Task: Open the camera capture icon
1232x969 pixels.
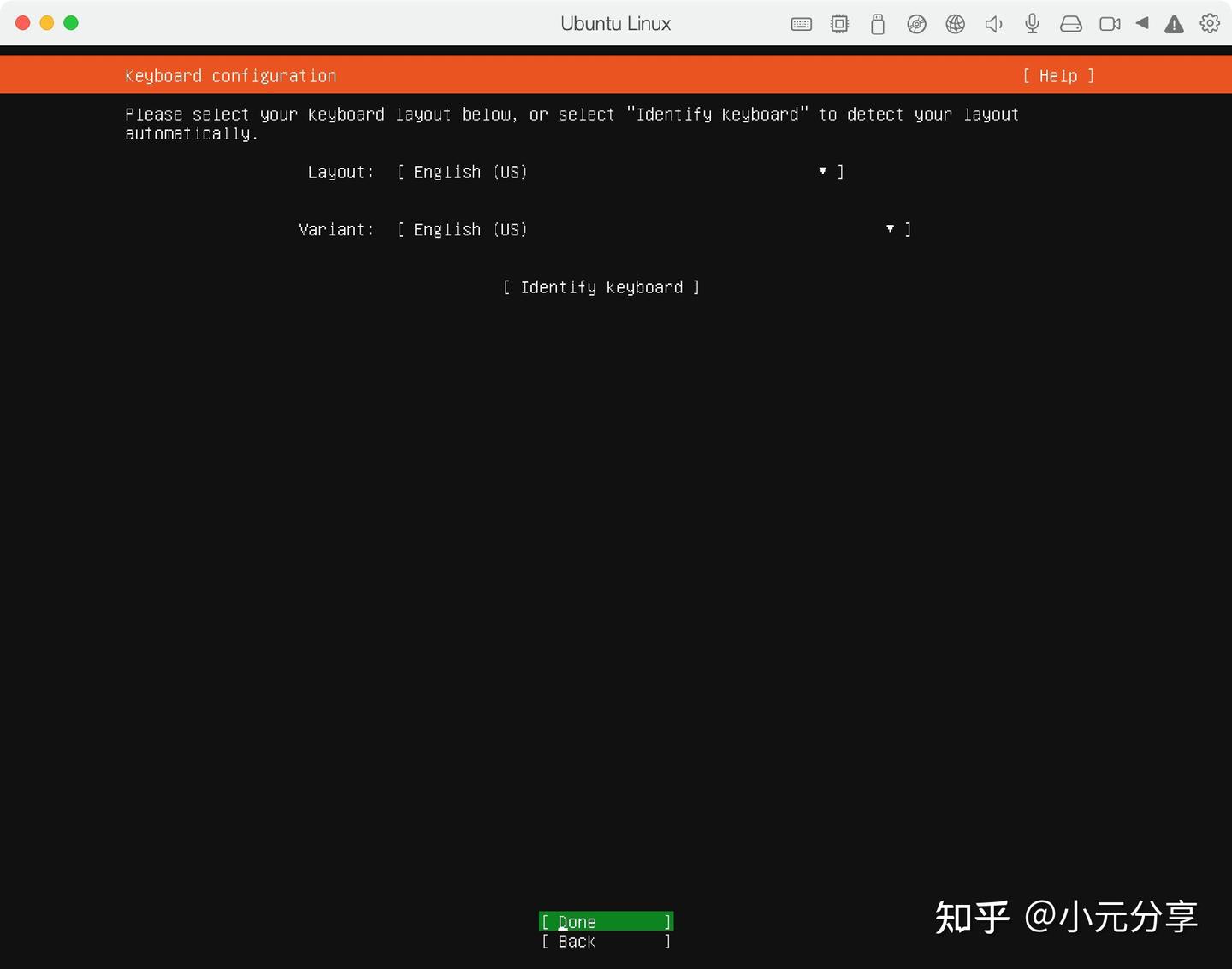Action: [x=1110, y=23]
